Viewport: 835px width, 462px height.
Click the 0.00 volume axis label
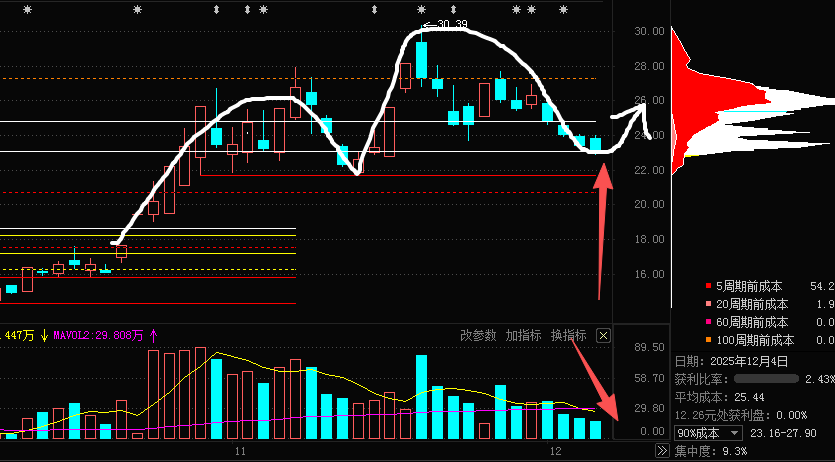pyautogui.click(x=653, y=431)
